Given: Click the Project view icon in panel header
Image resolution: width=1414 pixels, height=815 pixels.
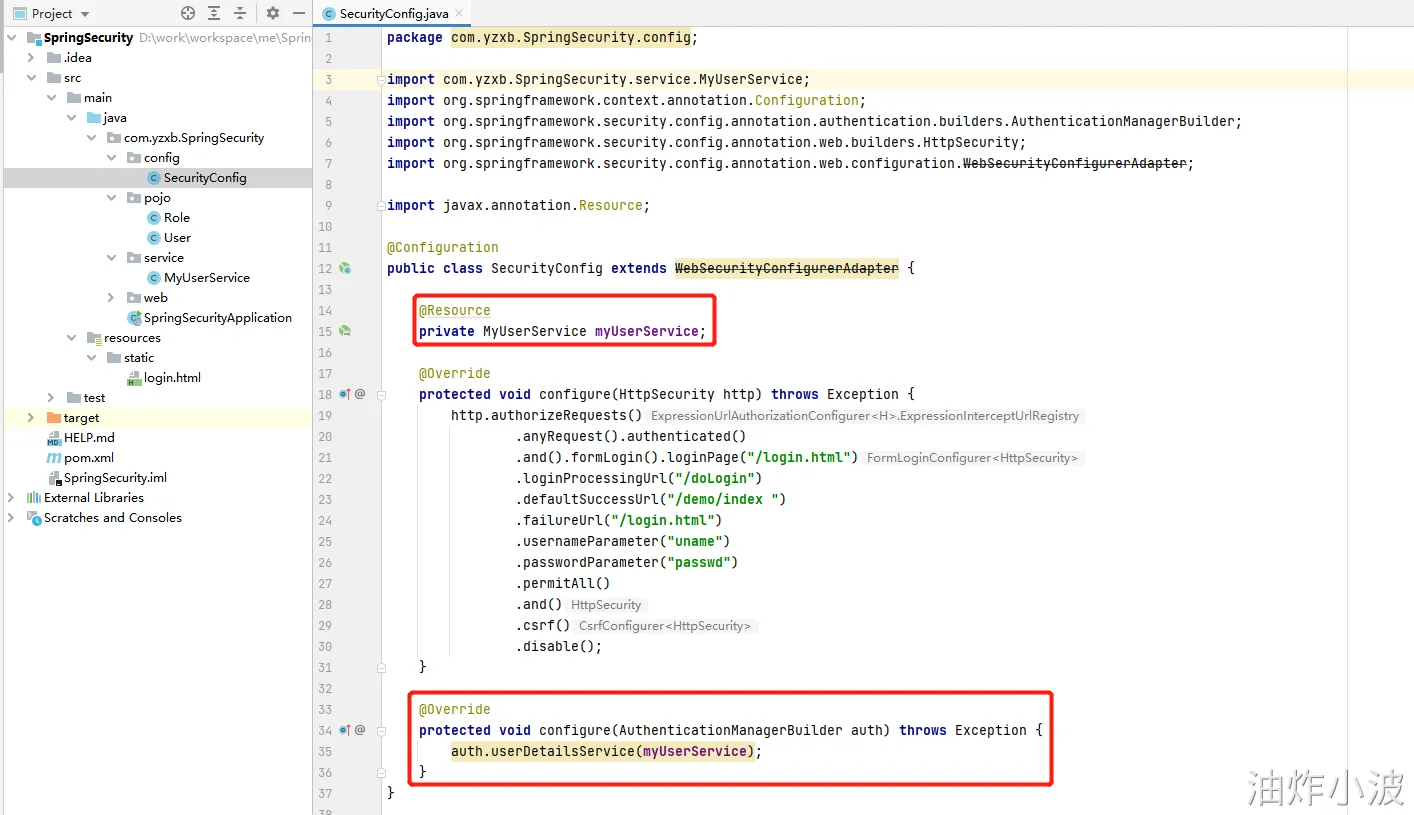Looking at the screenshot, I should point(19,13).
